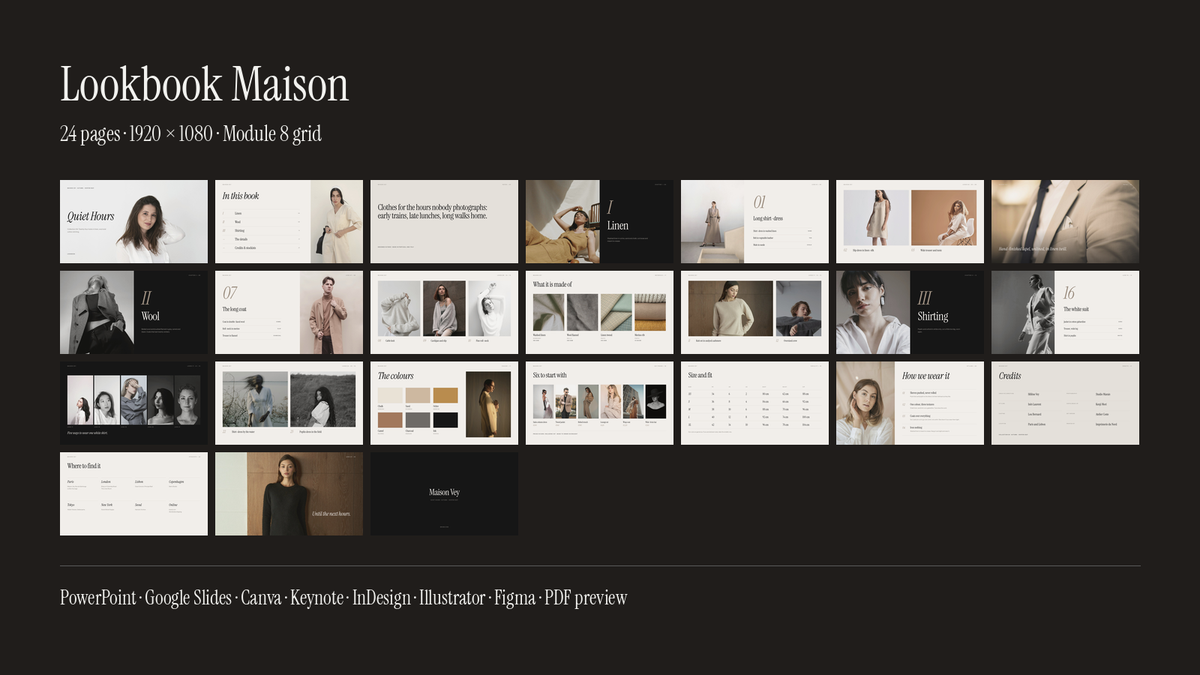Open the "Quiet Hours" cover slide
Image resolution: width=1200 pixels, height=675 pixels.
pyautogui.click(x=134, y=221)
